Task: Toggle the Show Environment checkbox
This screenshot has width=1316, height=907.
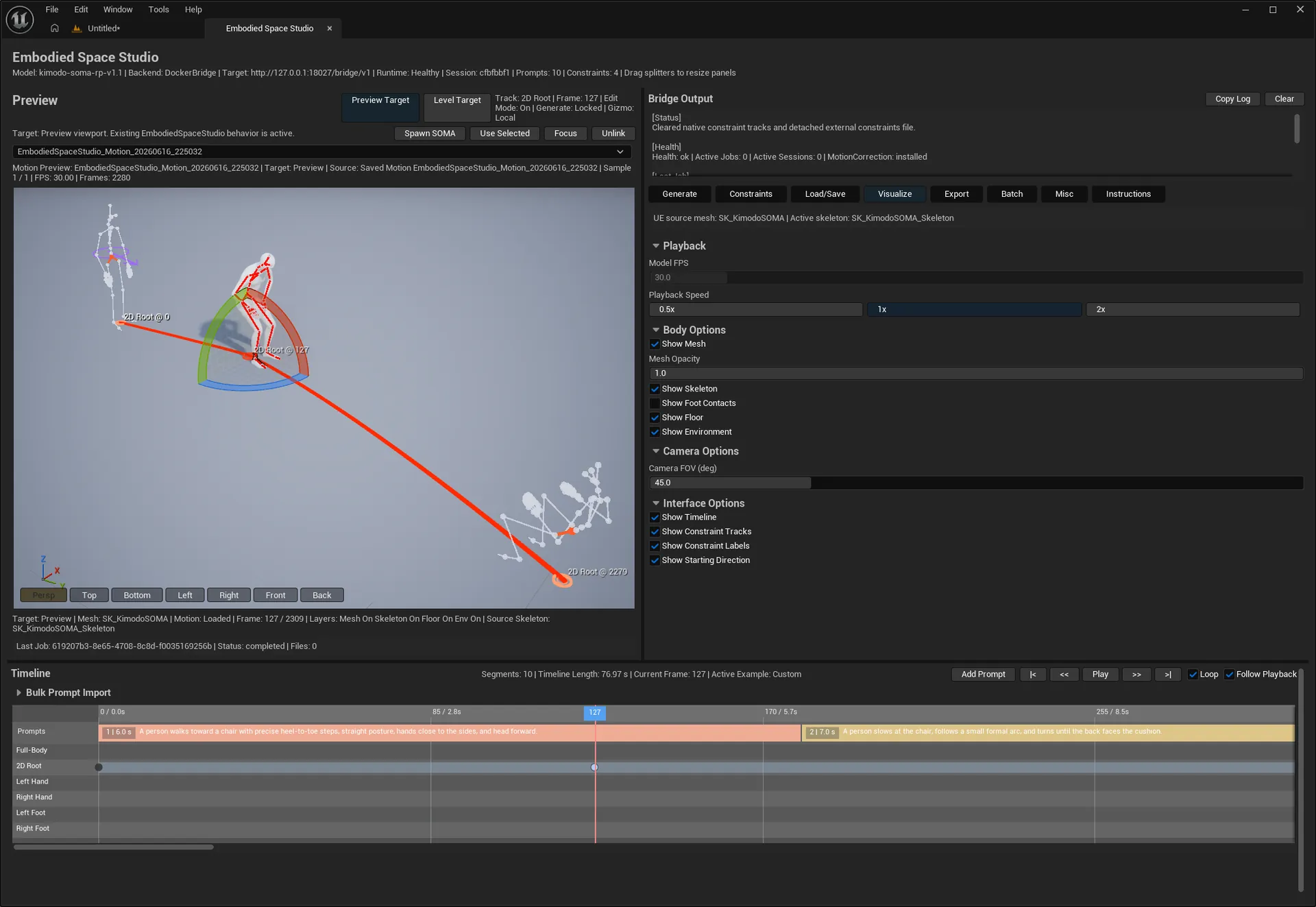Action: pyautogui.click(x=655, y=432)
